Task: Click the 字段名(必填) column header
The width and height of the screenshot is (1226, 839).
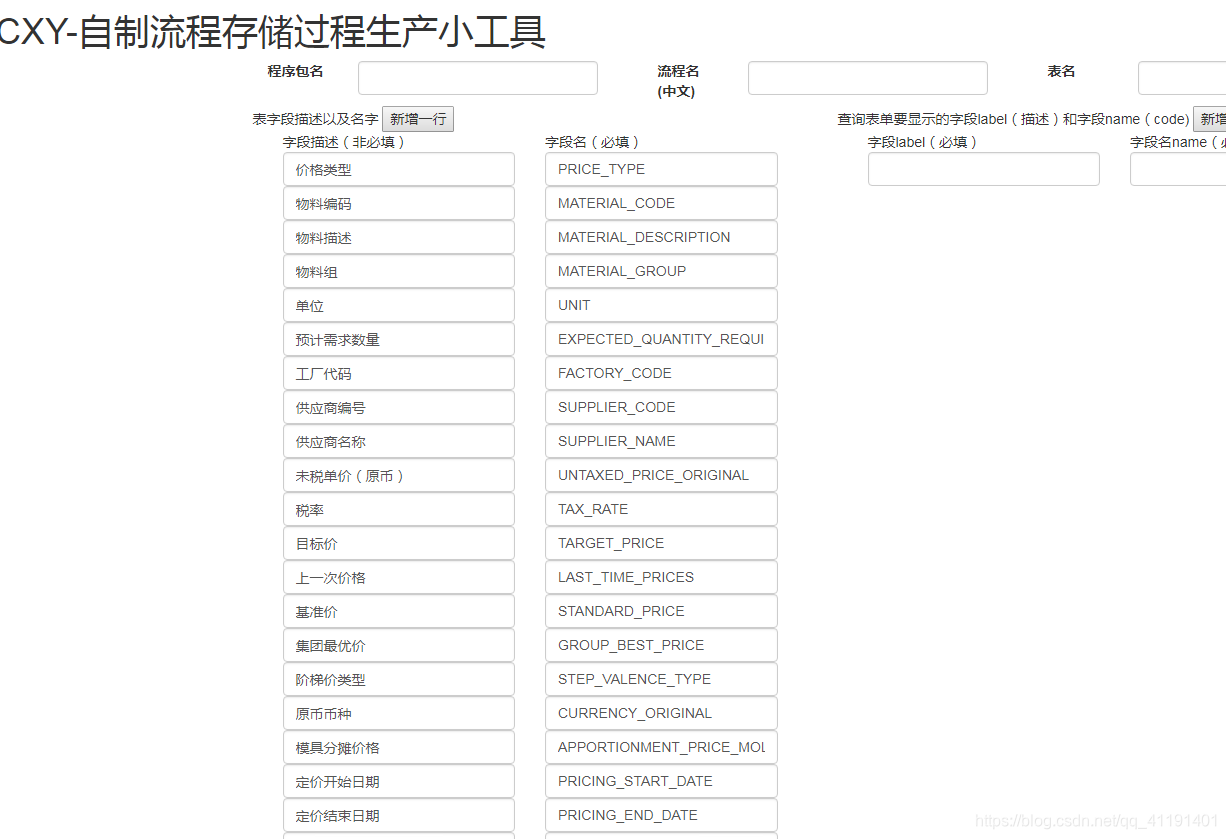Action: click(x=593, y=142)
